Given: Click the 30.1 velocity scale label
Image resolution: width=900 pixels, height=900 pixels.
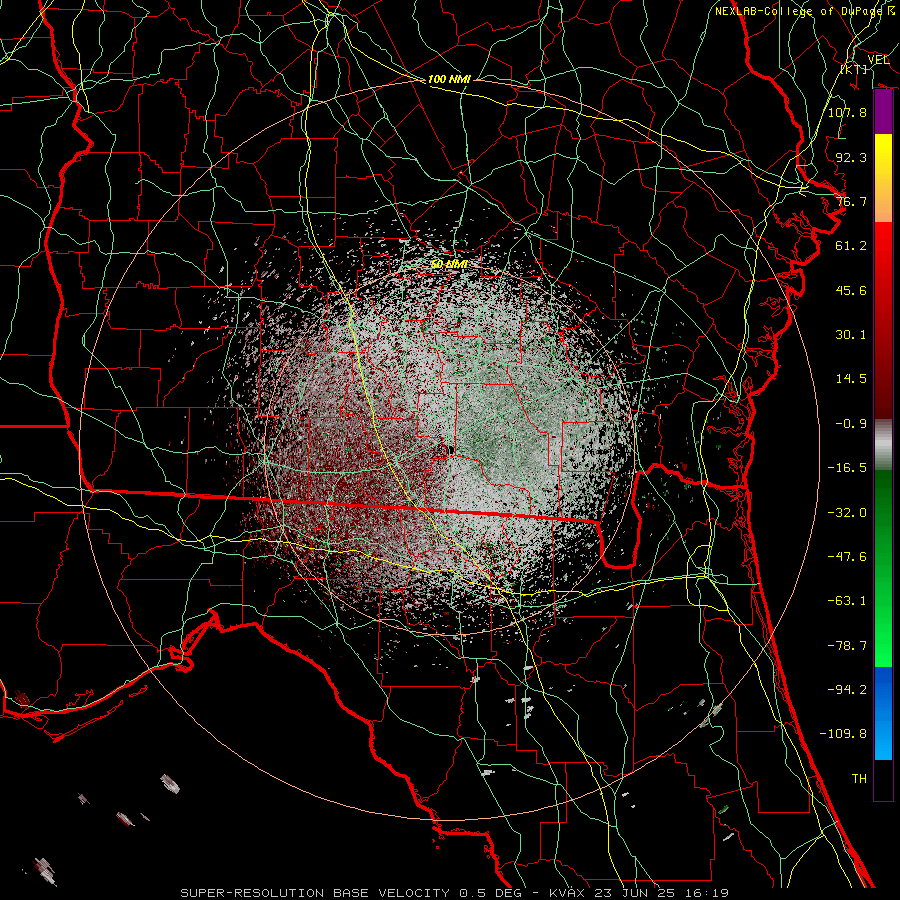Looking at the screenshot, I should 851,335.
